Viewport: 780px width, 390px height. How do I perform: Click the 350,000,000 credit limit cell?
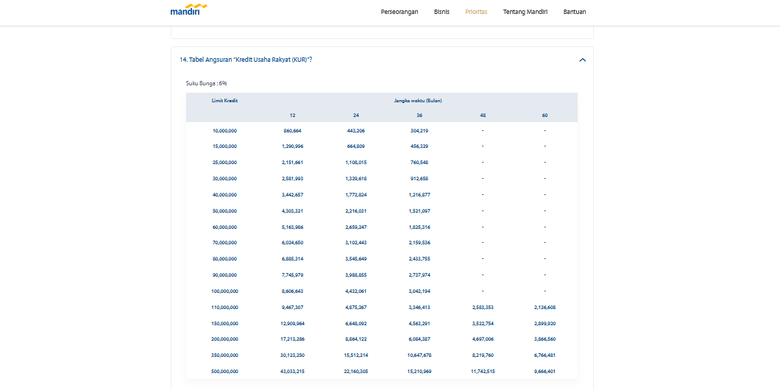[x=225, y=355]
